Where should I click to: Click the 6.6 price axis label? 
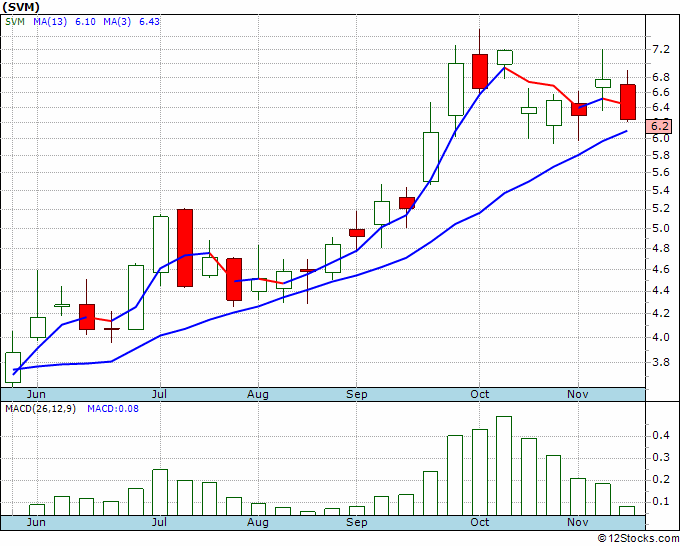click(x=661, y=92)
